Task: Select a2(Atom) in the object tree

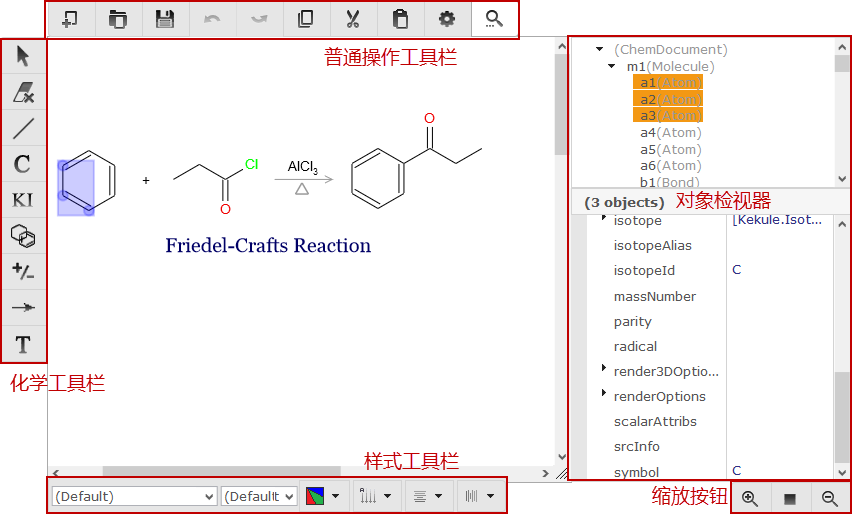Action: tap(668, 99)
